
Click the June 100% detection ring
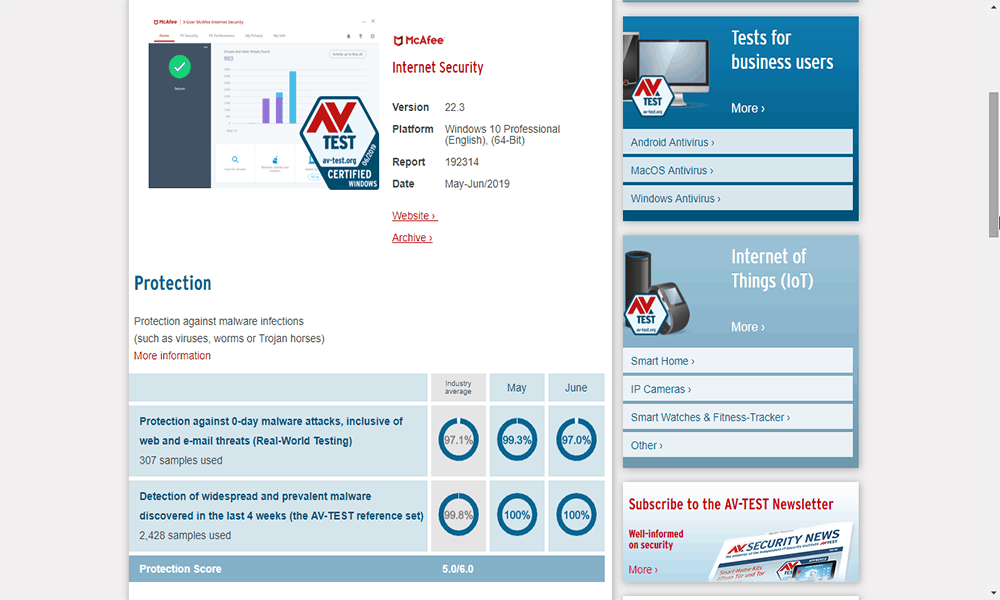click(576, 515)
